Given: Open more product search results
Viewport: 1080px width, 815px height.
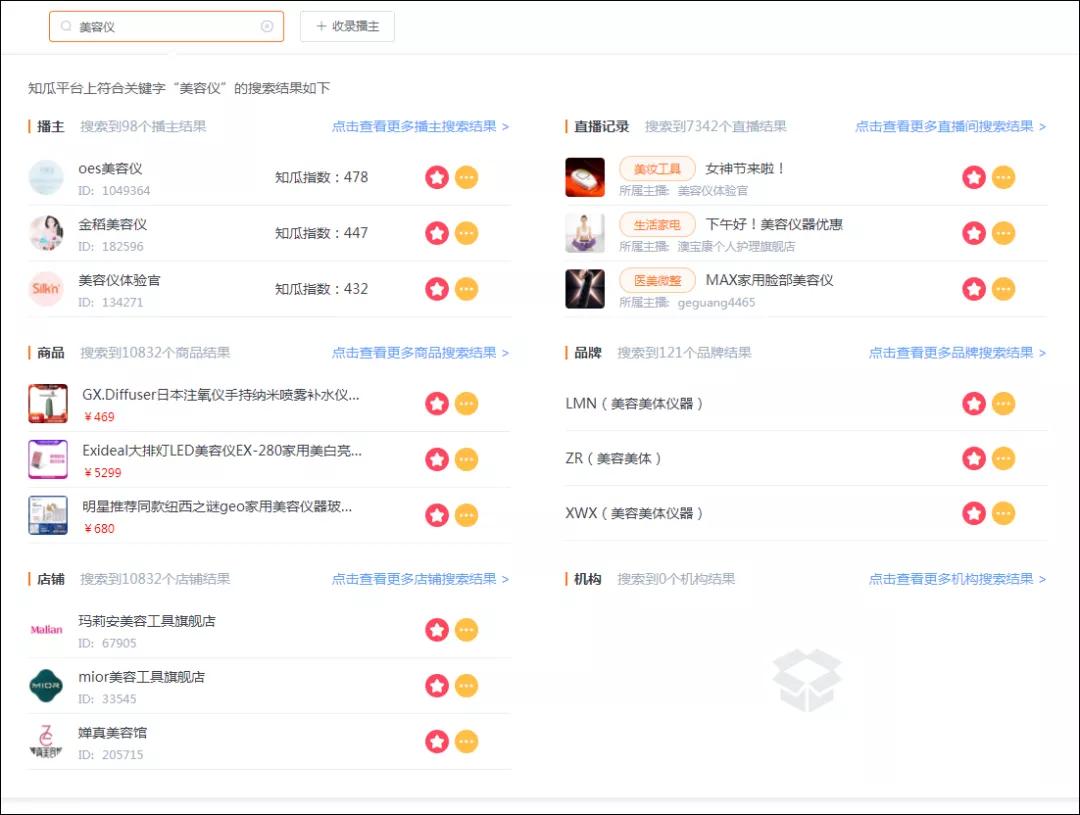Looking at the screenshot, I should (422, 353).
